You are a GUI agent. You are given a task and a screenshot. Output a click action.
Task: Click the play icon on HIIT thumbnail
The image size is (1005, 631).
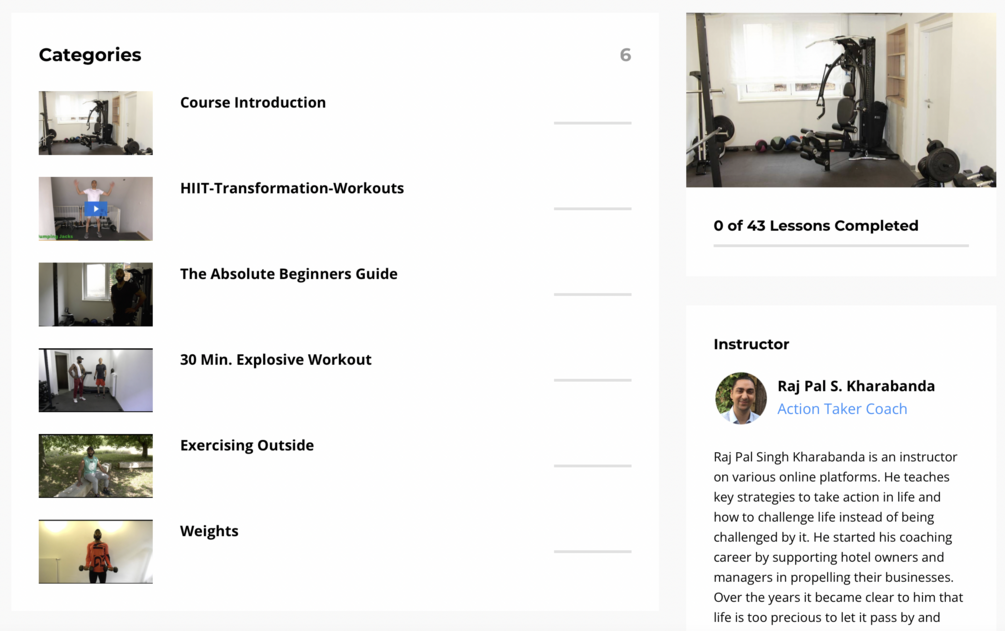point(95,209)
